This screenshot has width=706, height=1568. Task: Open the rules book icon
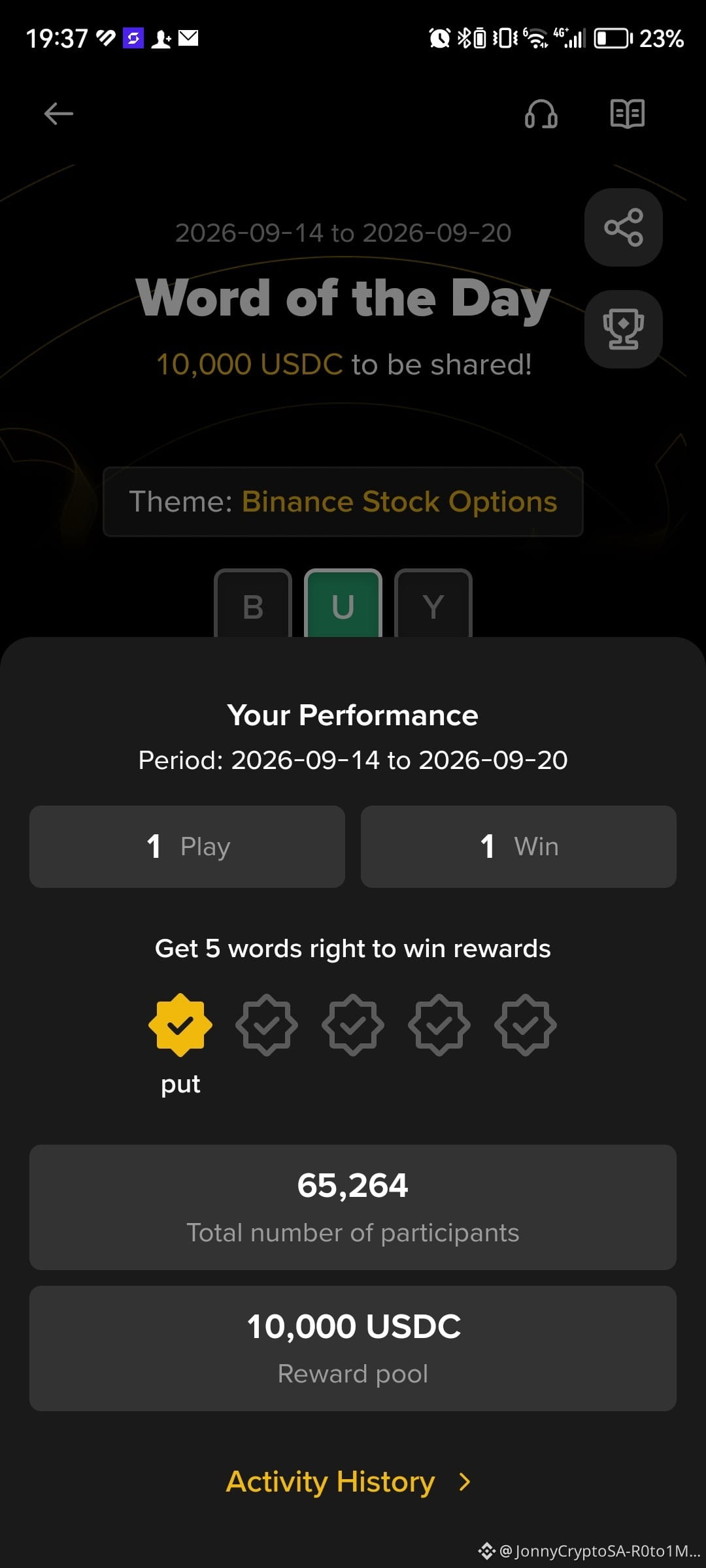pos(628,114)
